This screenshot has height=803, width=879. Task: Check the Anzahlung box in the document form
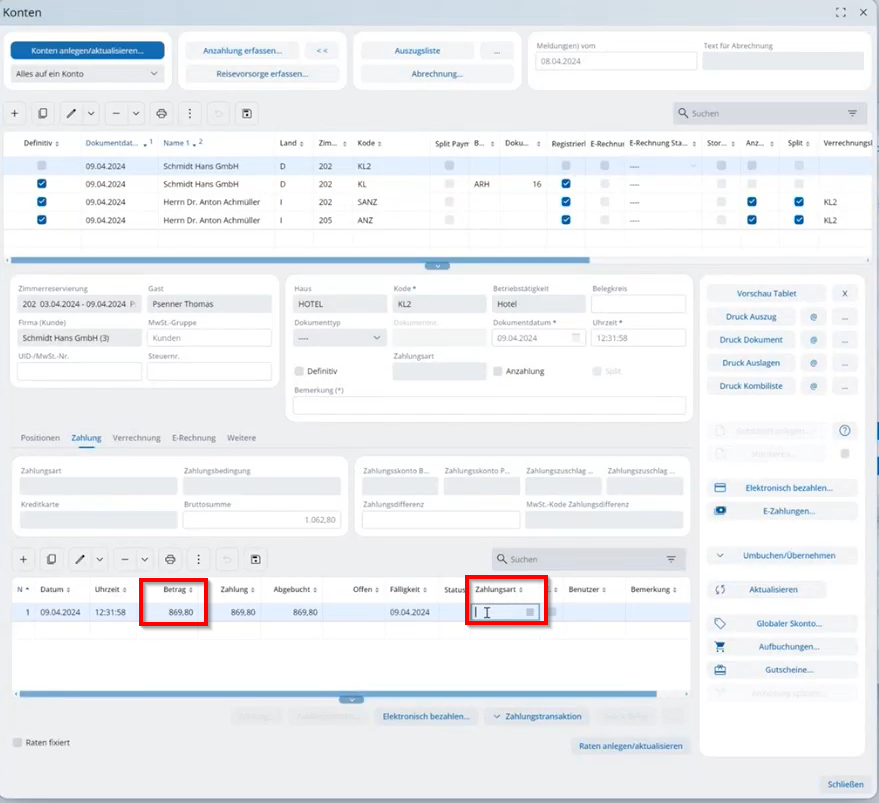[498, 371]
